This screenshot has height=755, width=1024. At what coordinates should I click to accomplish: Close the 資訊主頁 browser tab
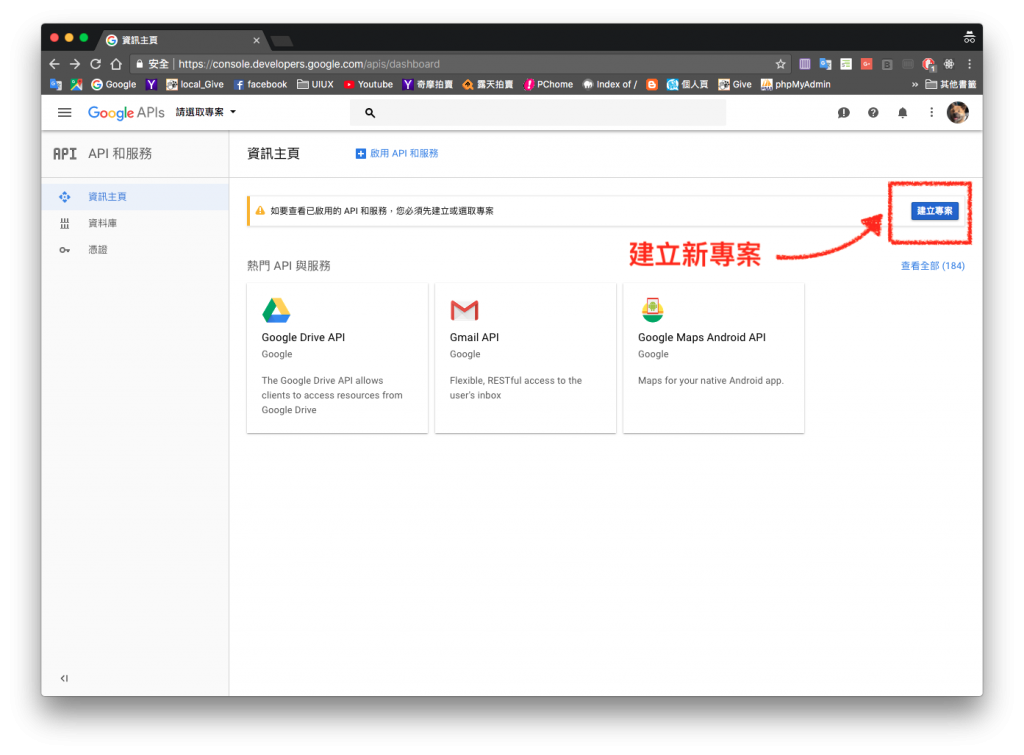point(257,40)
